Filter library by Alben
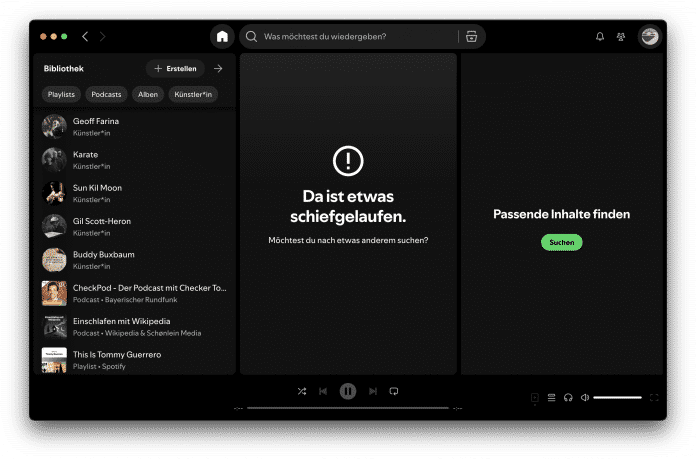 148,94
